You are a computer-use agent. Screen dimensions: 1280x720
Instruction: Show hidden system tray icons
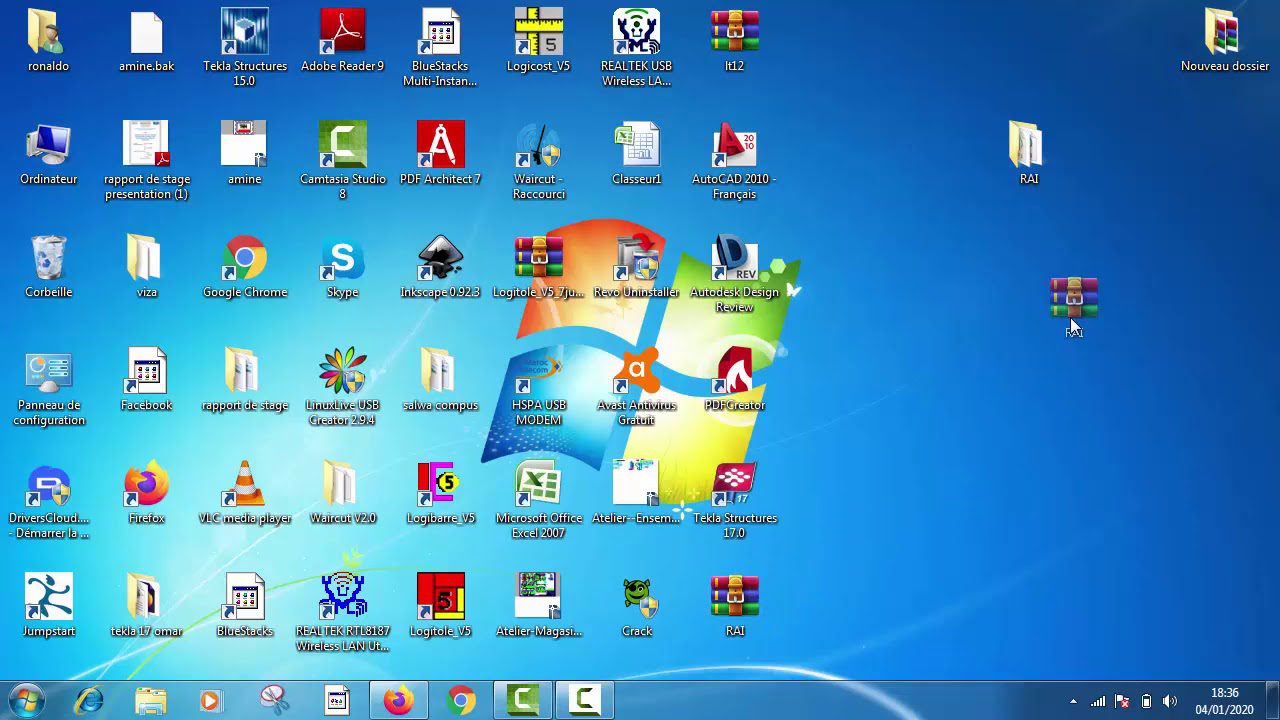[x=1073, y=701]
